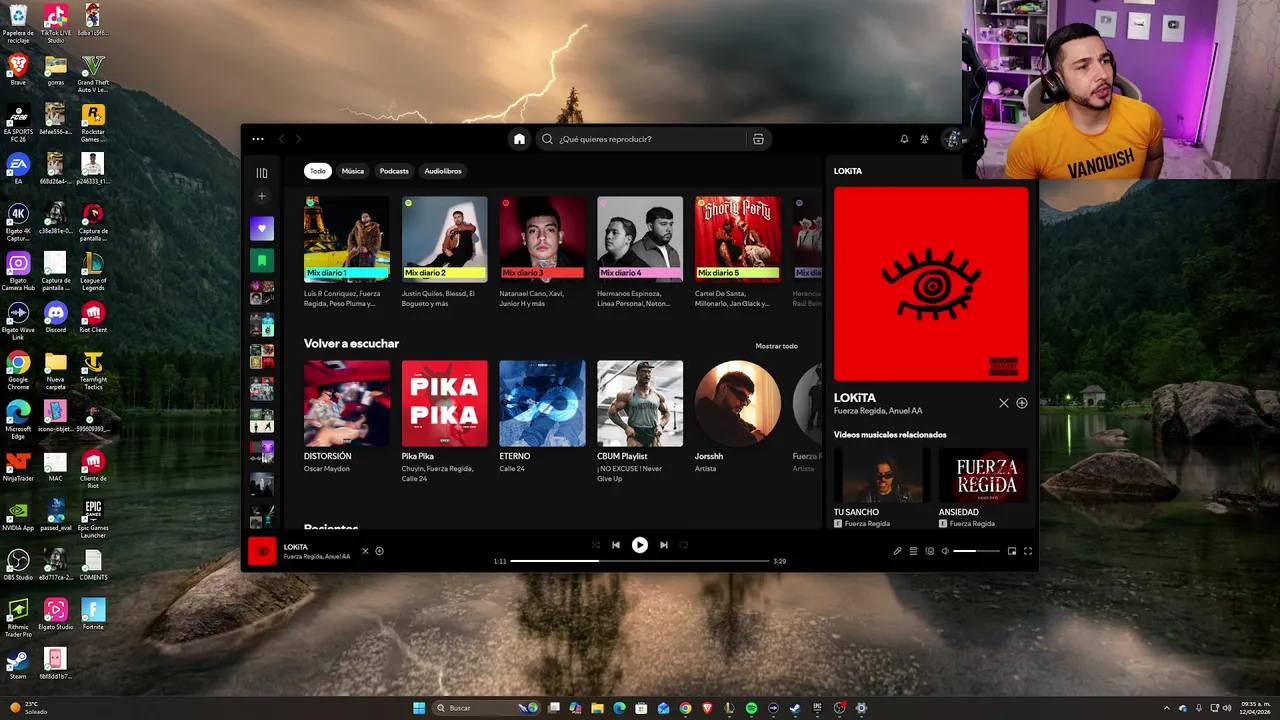Click the large LOKiTA cover art

click(931, 284)
